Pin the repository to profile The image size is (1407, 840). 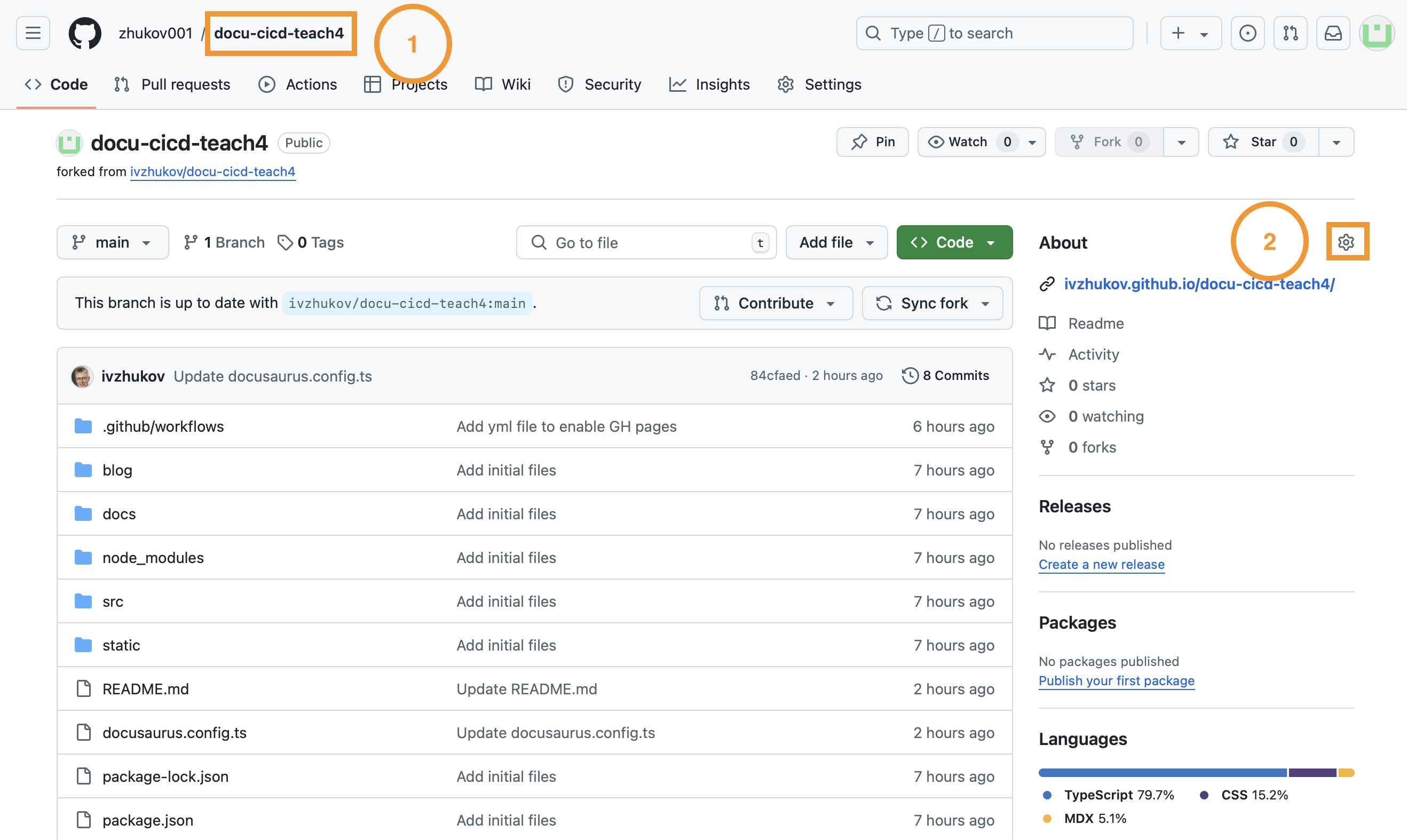[873, 142]
